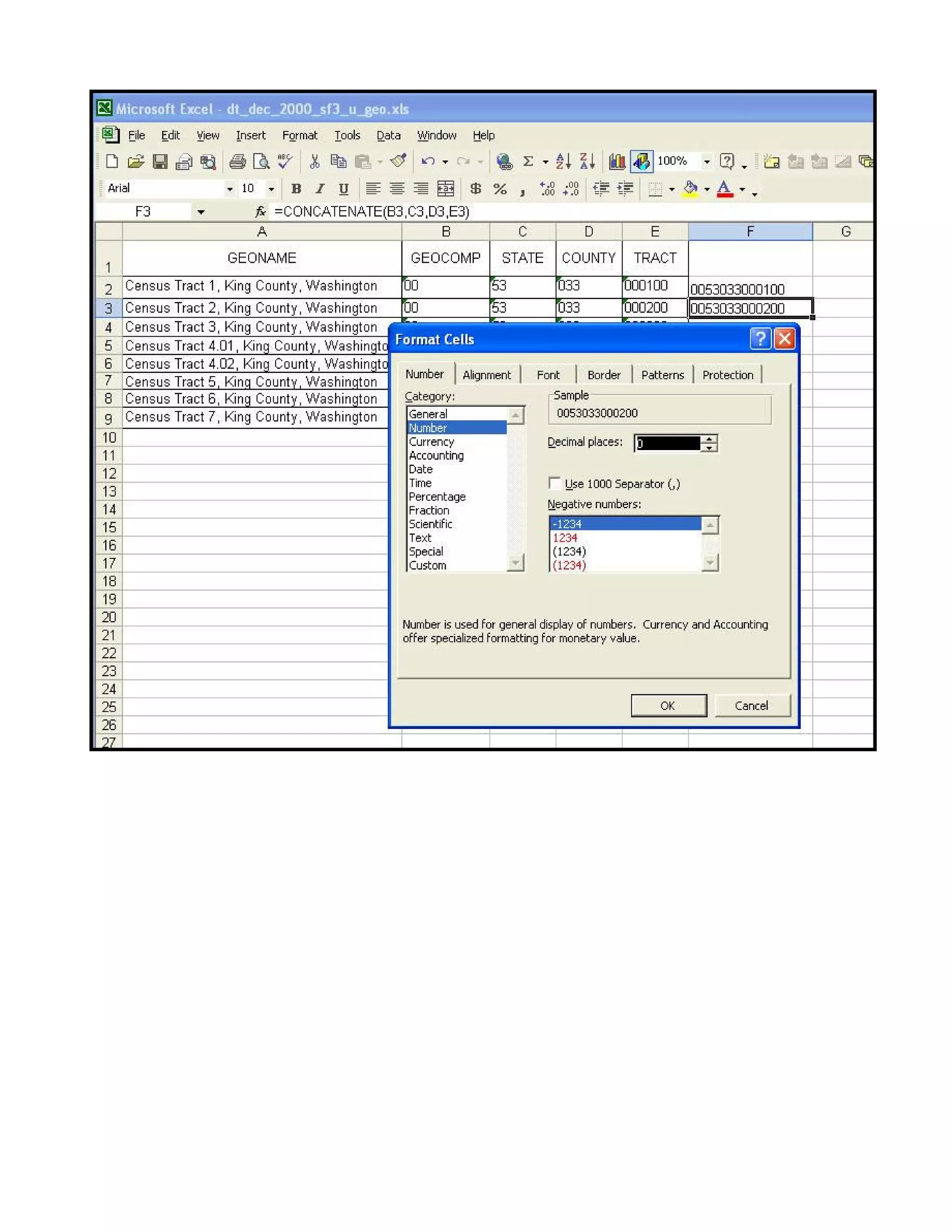The width and height of the screenshot is (952, 1232).
Task: Sort ascending A to Z icon
Action: tap(563, 162)
